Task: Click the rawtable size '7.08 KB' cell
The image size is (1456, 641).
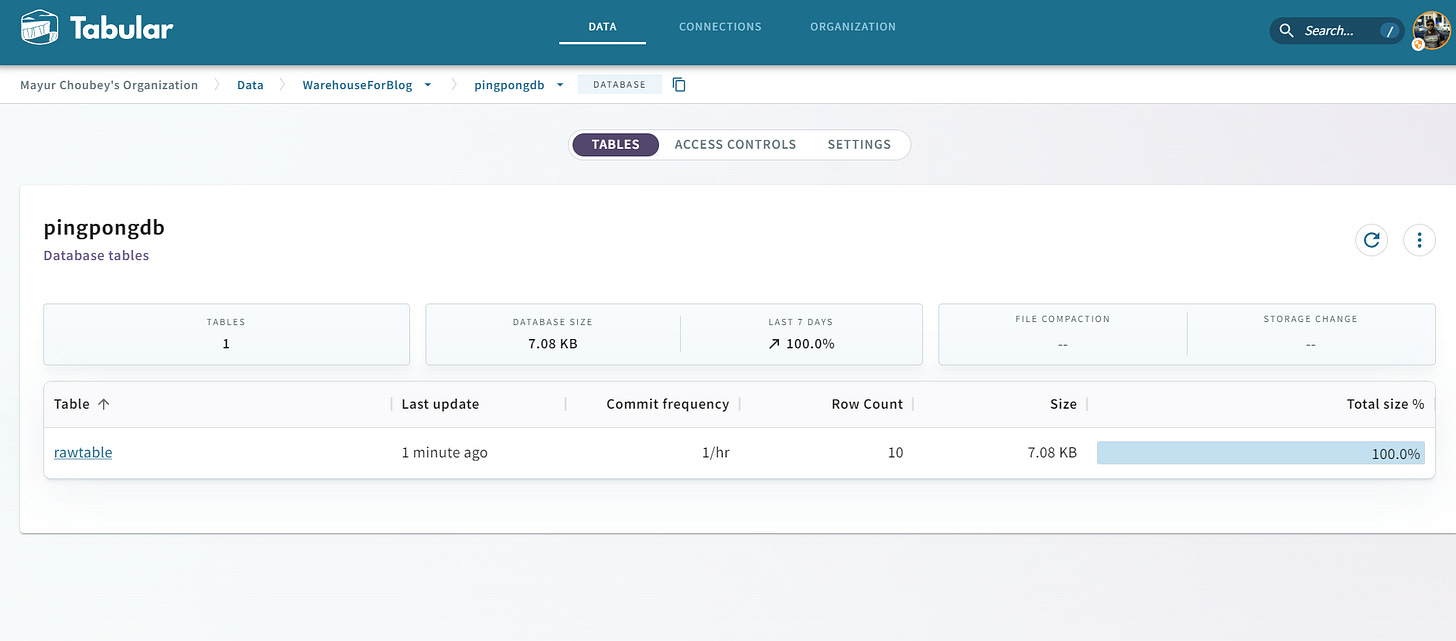Action: point(1052,453)
